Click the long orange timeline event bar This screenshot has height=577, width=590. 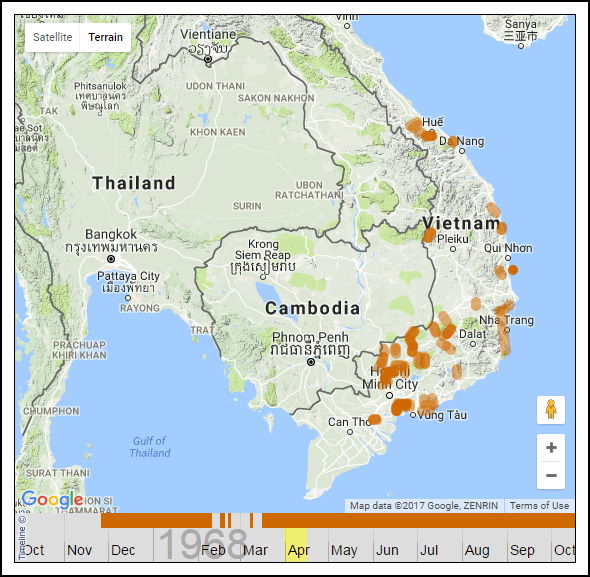click(x=418, y=520)
